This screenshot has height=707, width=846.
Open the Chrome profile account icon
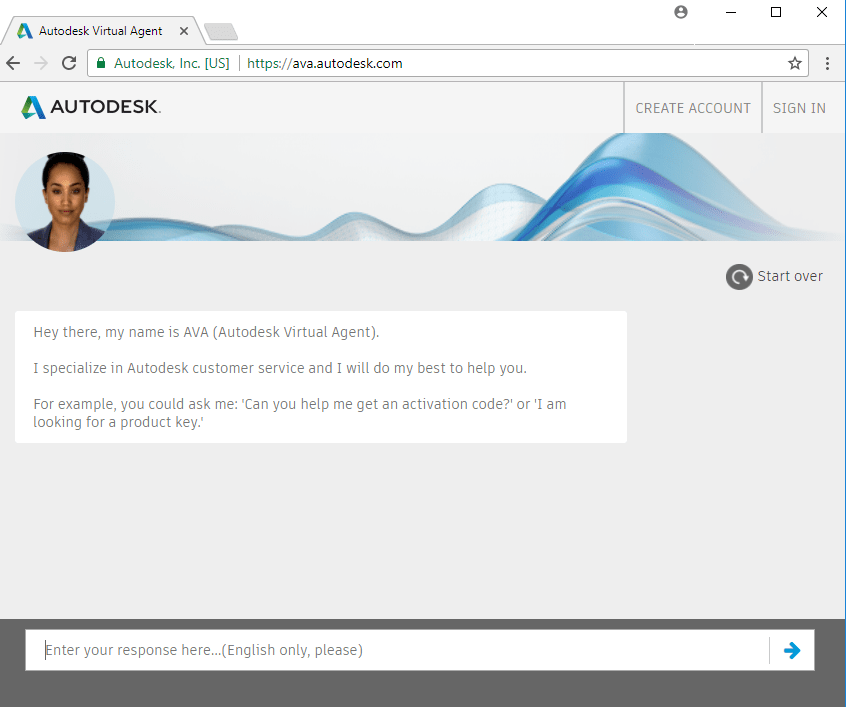coord(681,12)
